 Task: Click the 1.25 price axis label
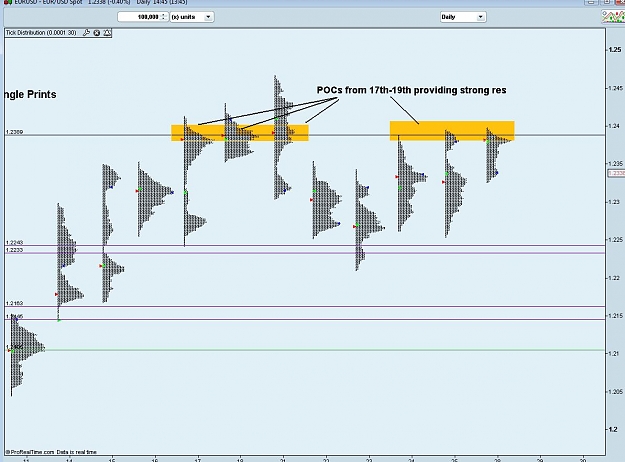pos(615,50)
